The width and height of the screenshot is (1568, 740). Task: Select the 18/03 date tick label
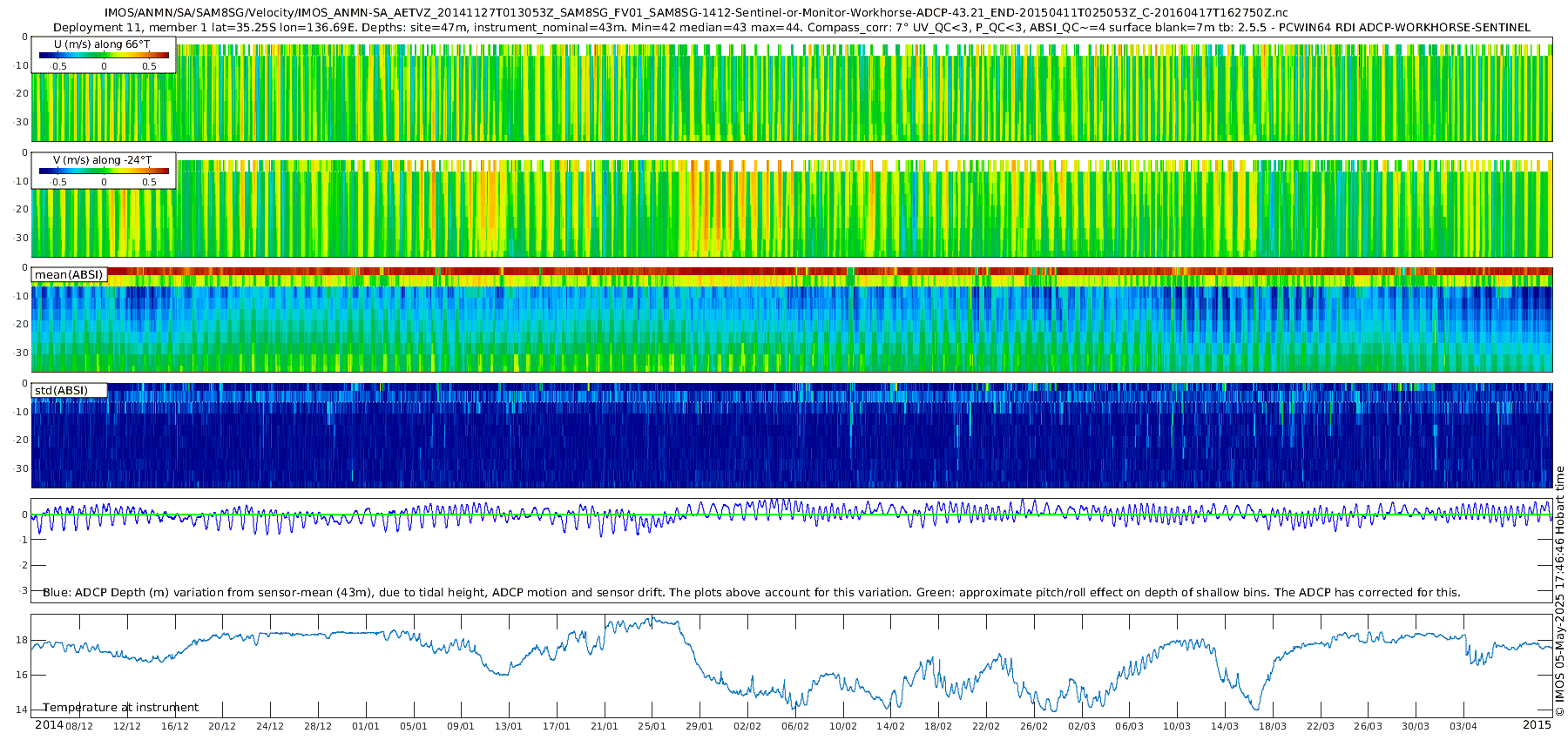(x=1273, y=726)
